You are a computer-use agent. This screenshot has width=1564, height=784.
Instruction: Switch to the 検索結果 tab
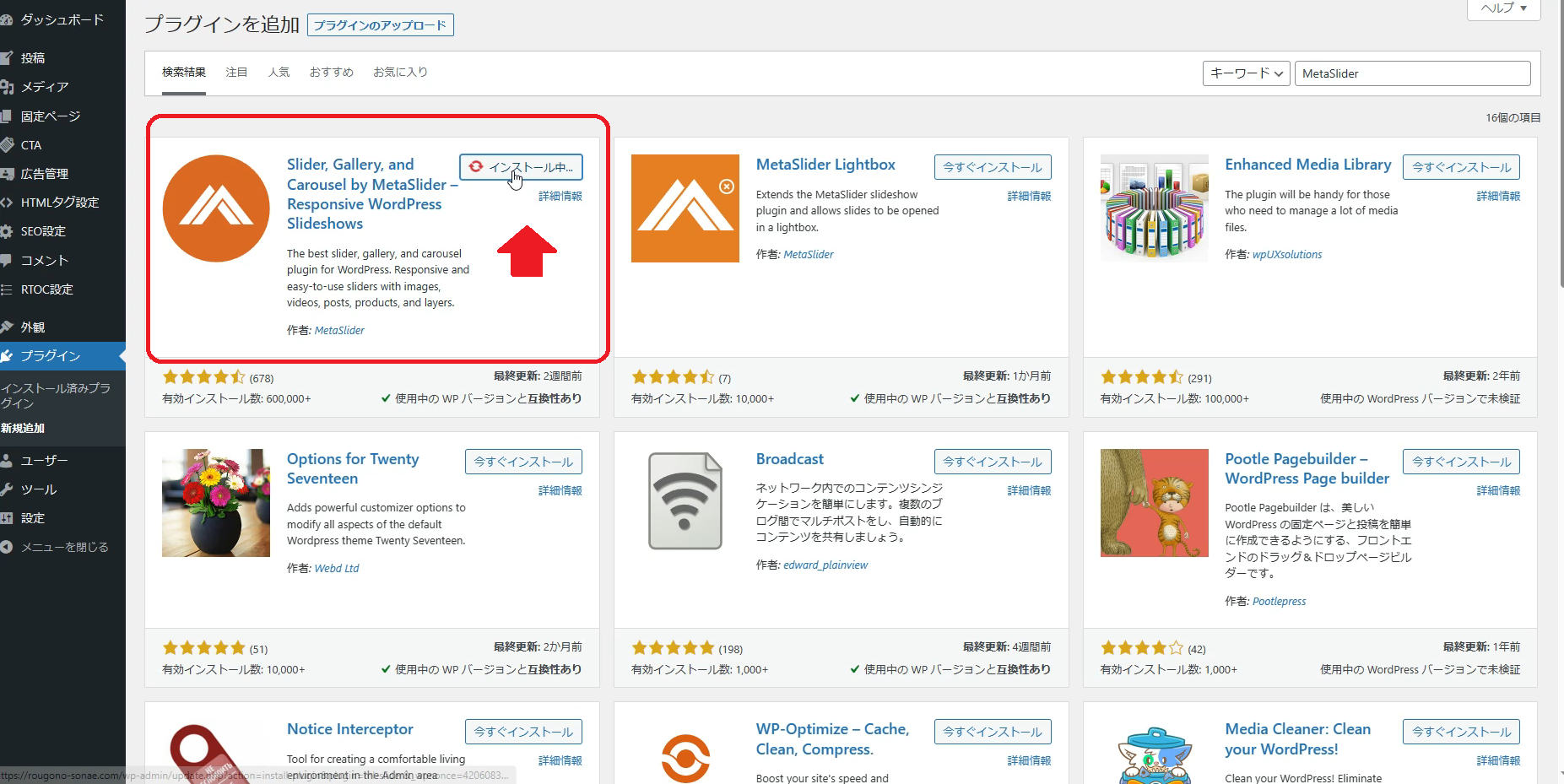[184, 73]
